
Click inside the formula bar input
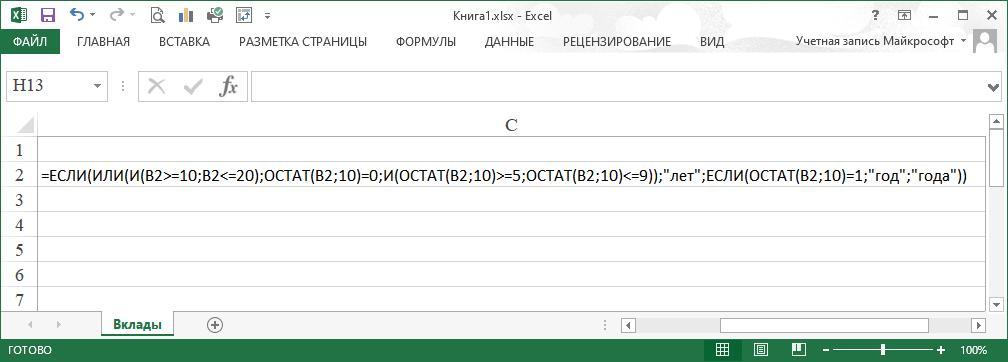[617, 87]
